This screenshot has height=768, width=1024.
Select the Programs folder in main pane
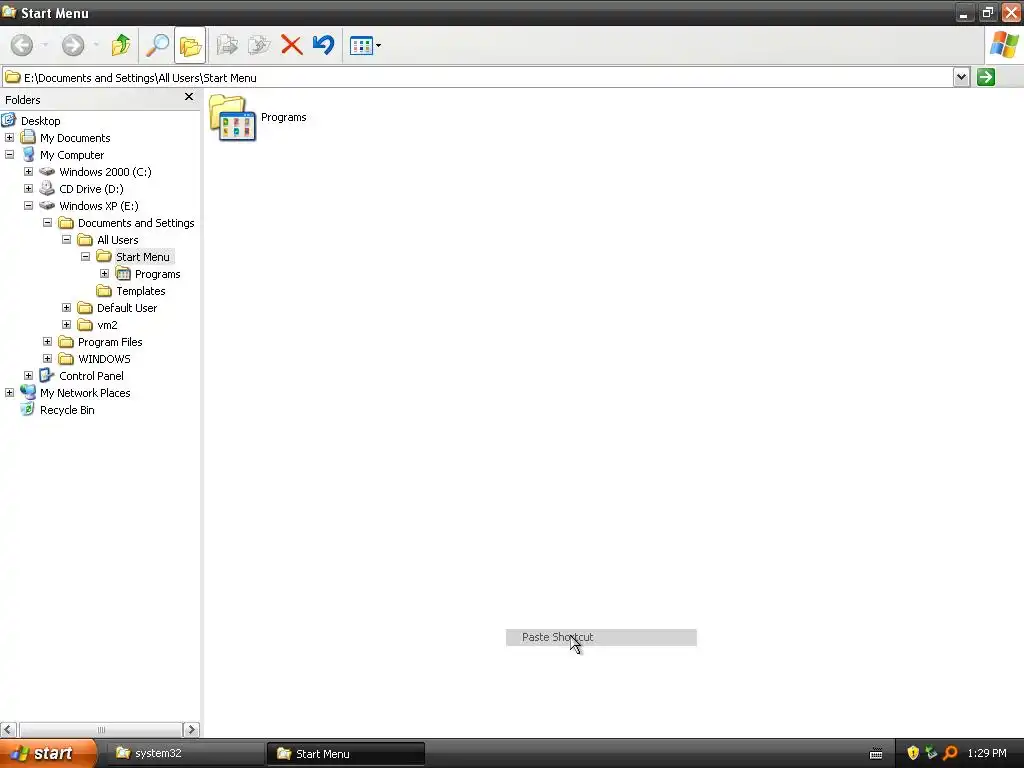coord(258,118)
